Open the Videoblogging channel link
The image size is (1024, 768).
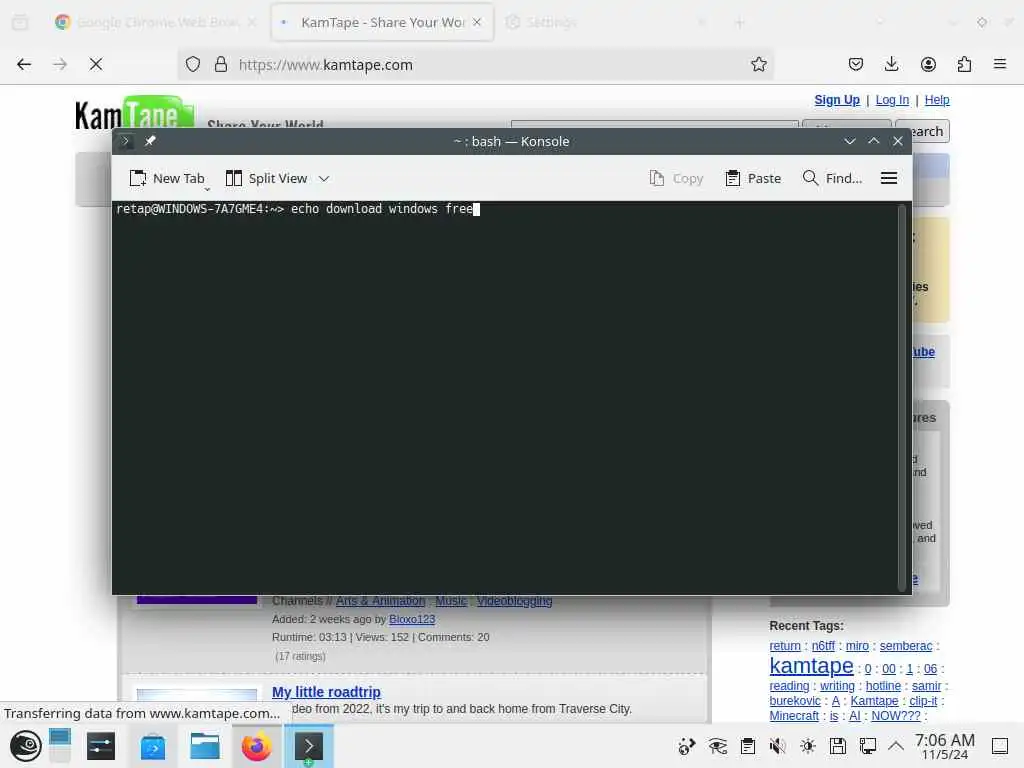coord(515,601)
